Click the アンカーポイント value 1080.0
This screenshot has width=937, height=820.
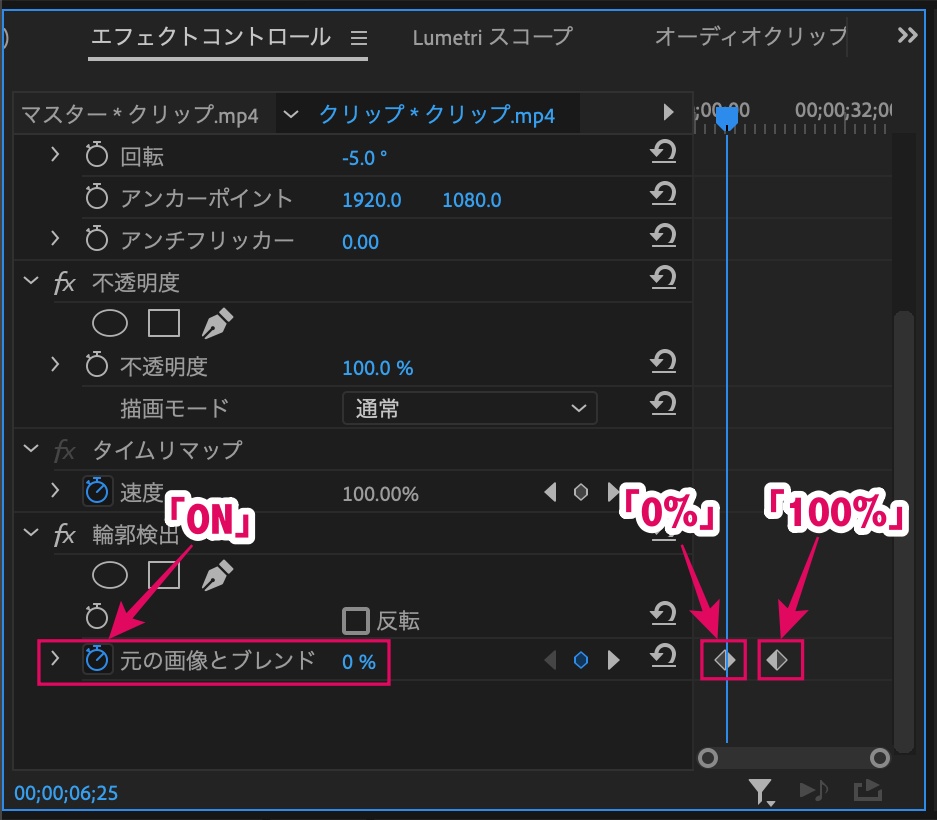pyautogui.click(x=471, y=200)
